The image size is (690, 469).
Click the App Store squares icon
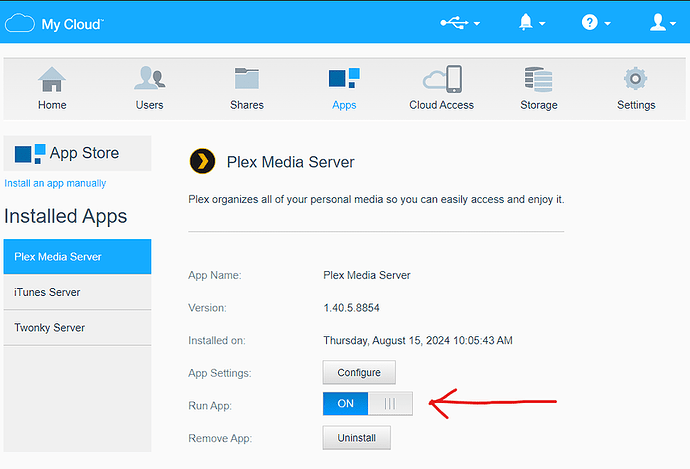pyautogui.click(x=29, y=154)
